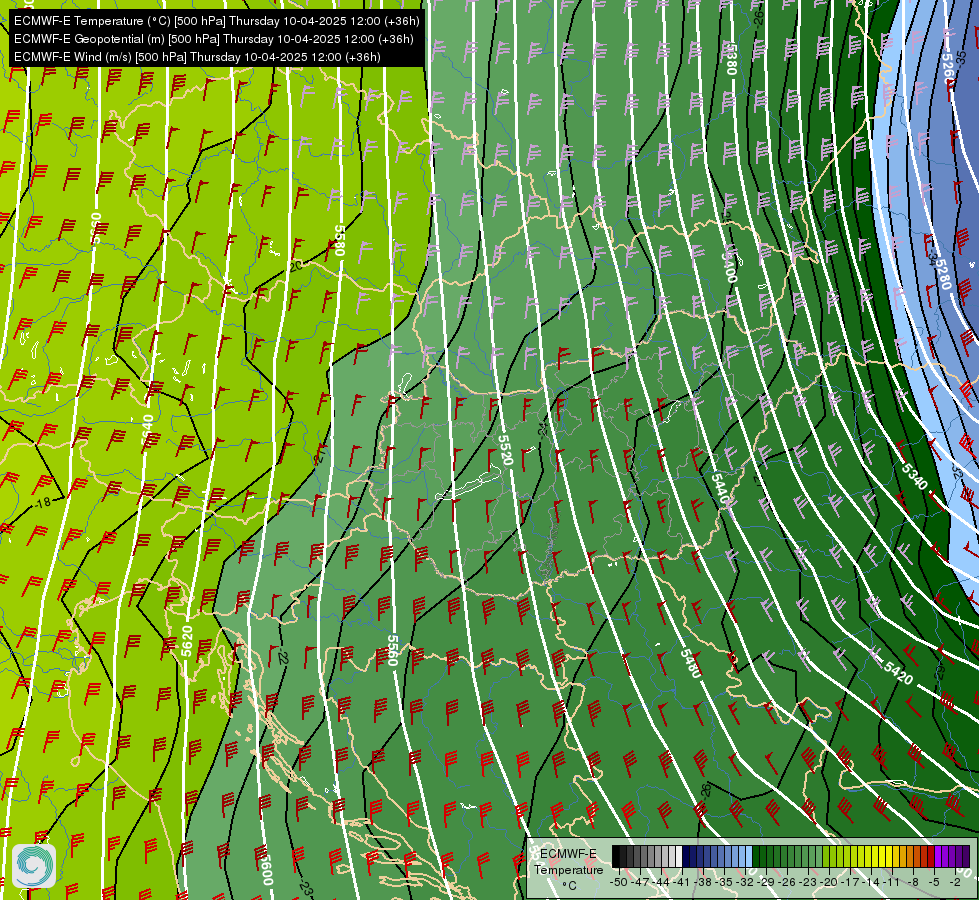Screen dimensions: 979x900
Task: Click the black swatch at -50 in legend
Action: [616, 856]
